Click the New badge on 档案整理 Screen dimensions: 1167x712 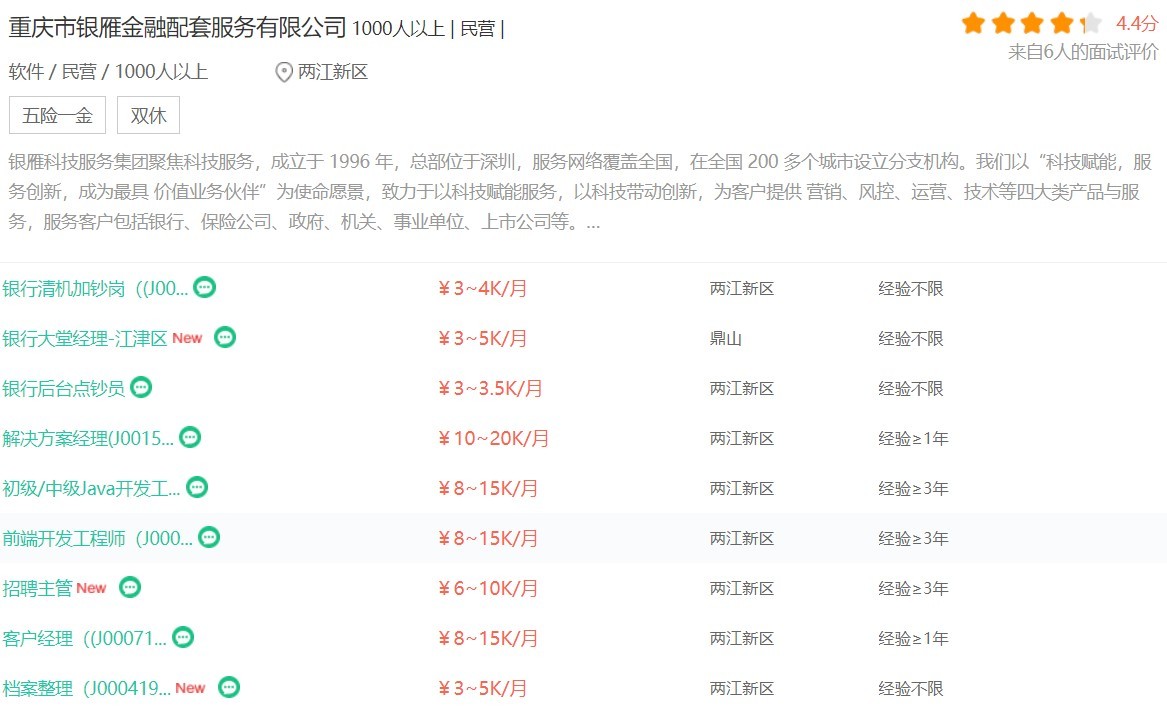pyautogui.click(x=190, y=688)
